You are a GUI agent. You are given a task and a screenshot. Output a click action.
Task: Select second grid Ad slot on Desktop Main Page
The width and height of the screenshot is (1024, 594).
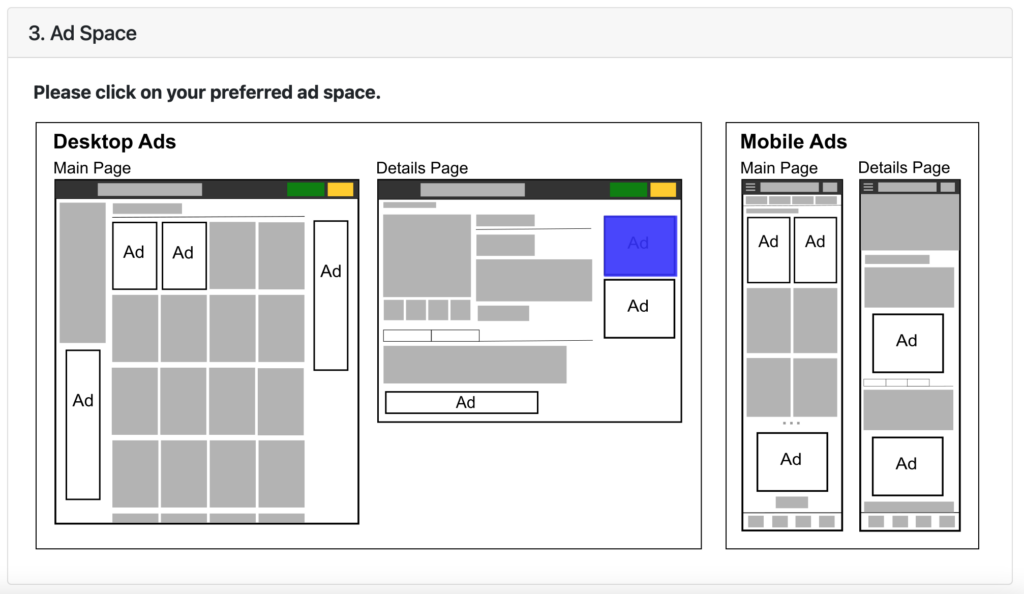point(184,255)
